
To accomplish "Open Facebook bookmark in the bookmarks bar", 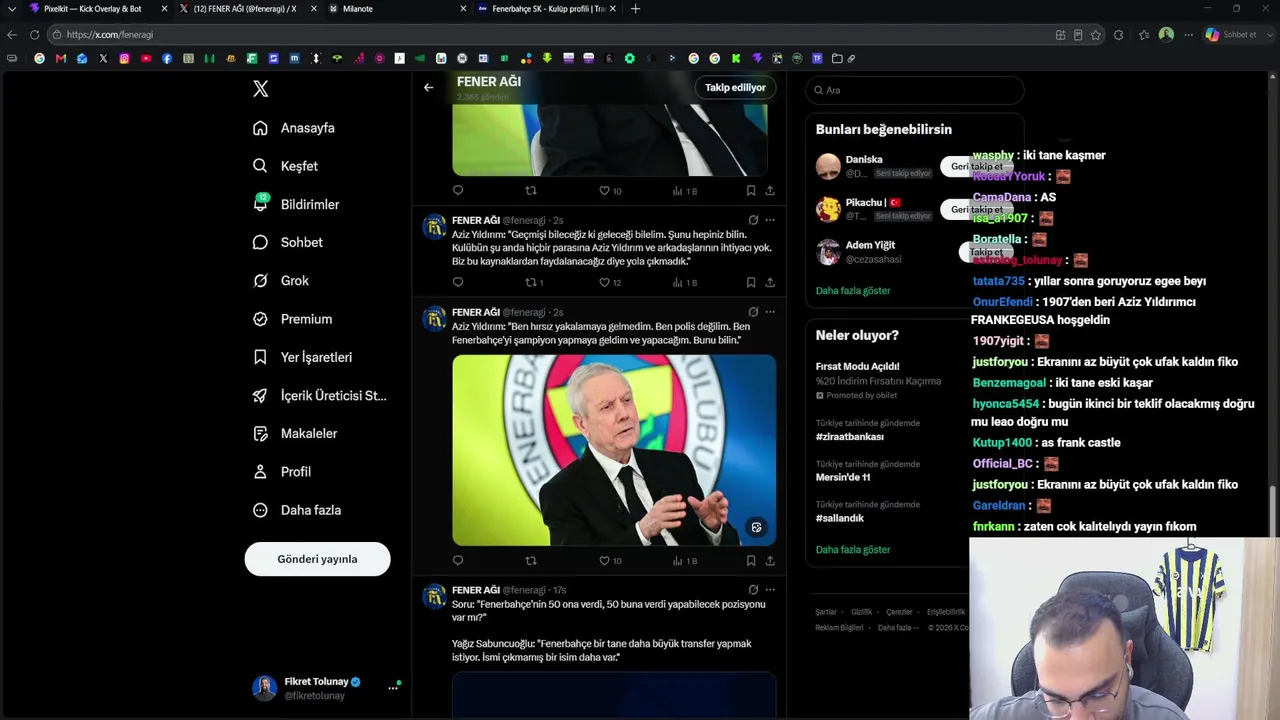I will coord(167,58).
